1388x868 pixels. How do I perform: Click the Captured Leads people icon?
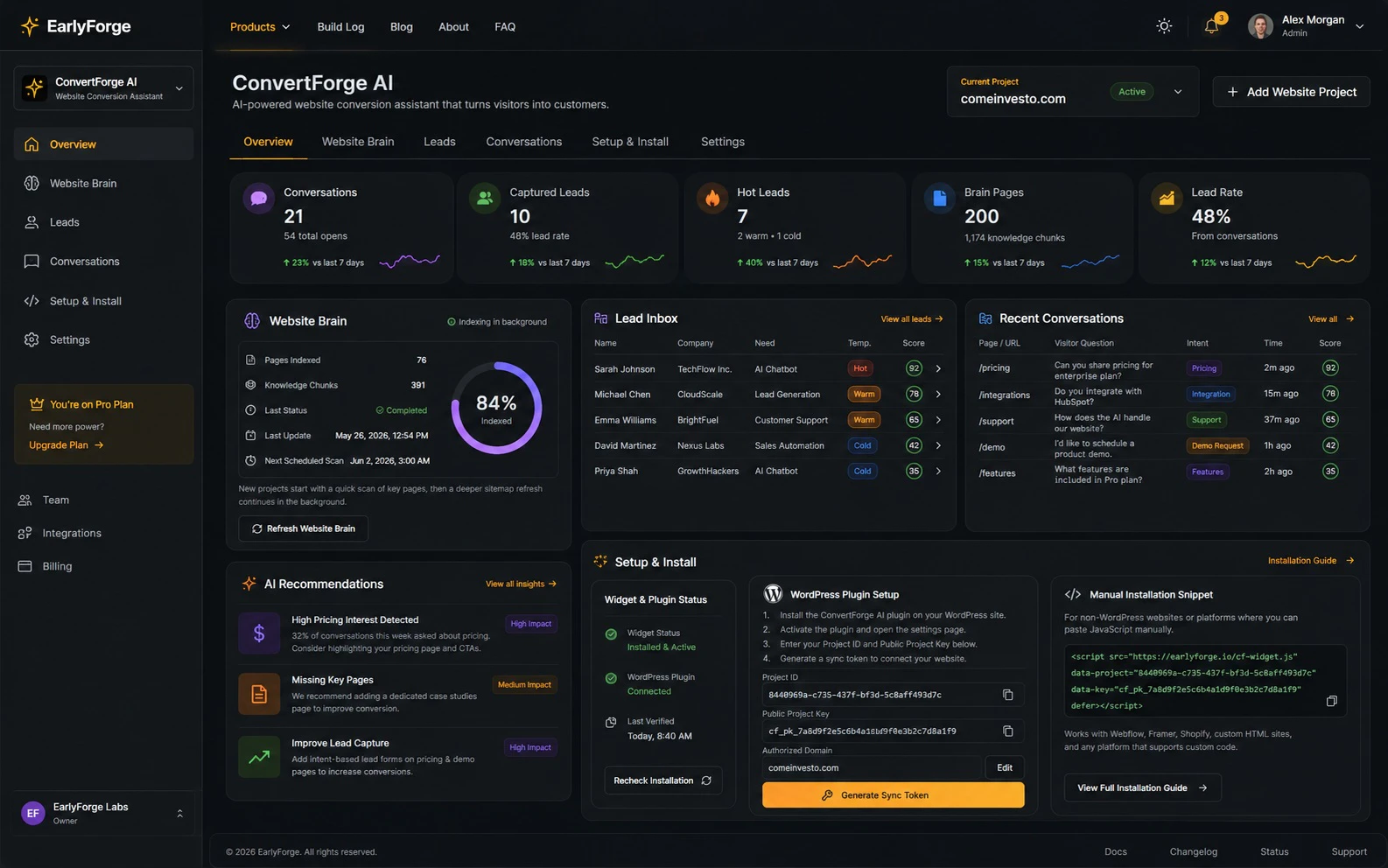pyautogui.click(x=485, y=199)
